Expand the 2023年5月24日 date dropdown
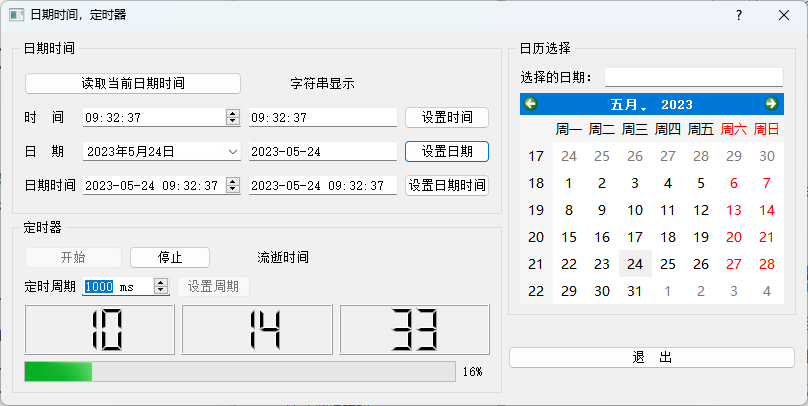Screen dimensions: 808x406 tap(233, 152)
